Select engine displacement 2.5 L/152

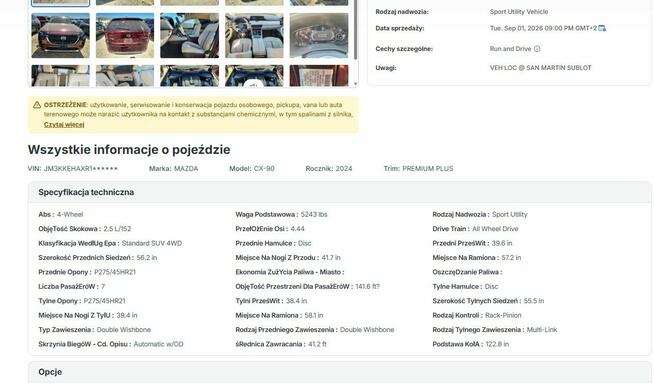117,229
